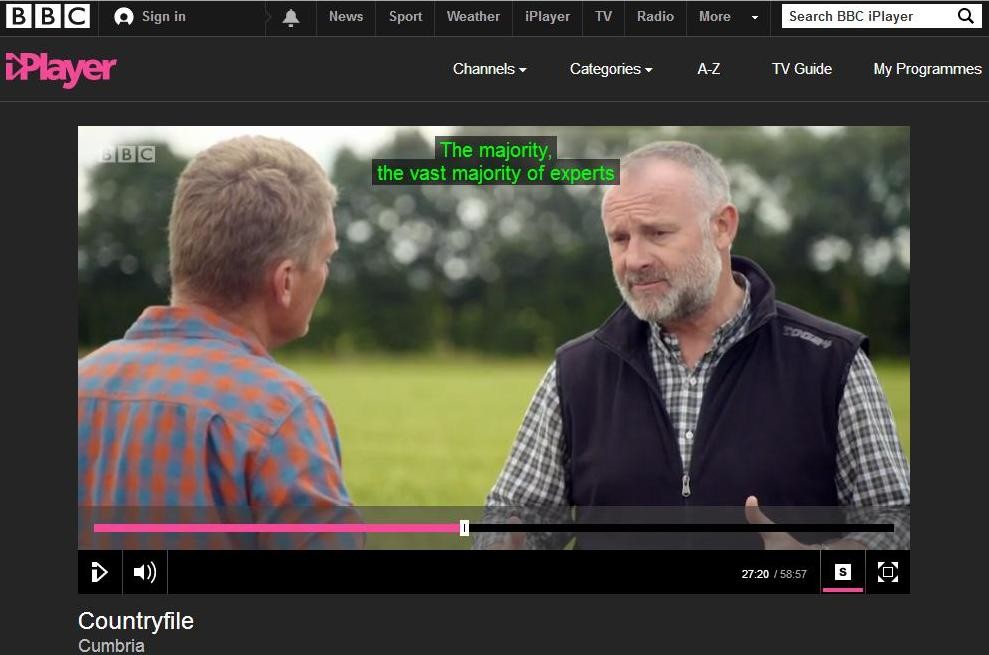Mute the video using speaker icon
989x655 pixels.
point(145,572)
